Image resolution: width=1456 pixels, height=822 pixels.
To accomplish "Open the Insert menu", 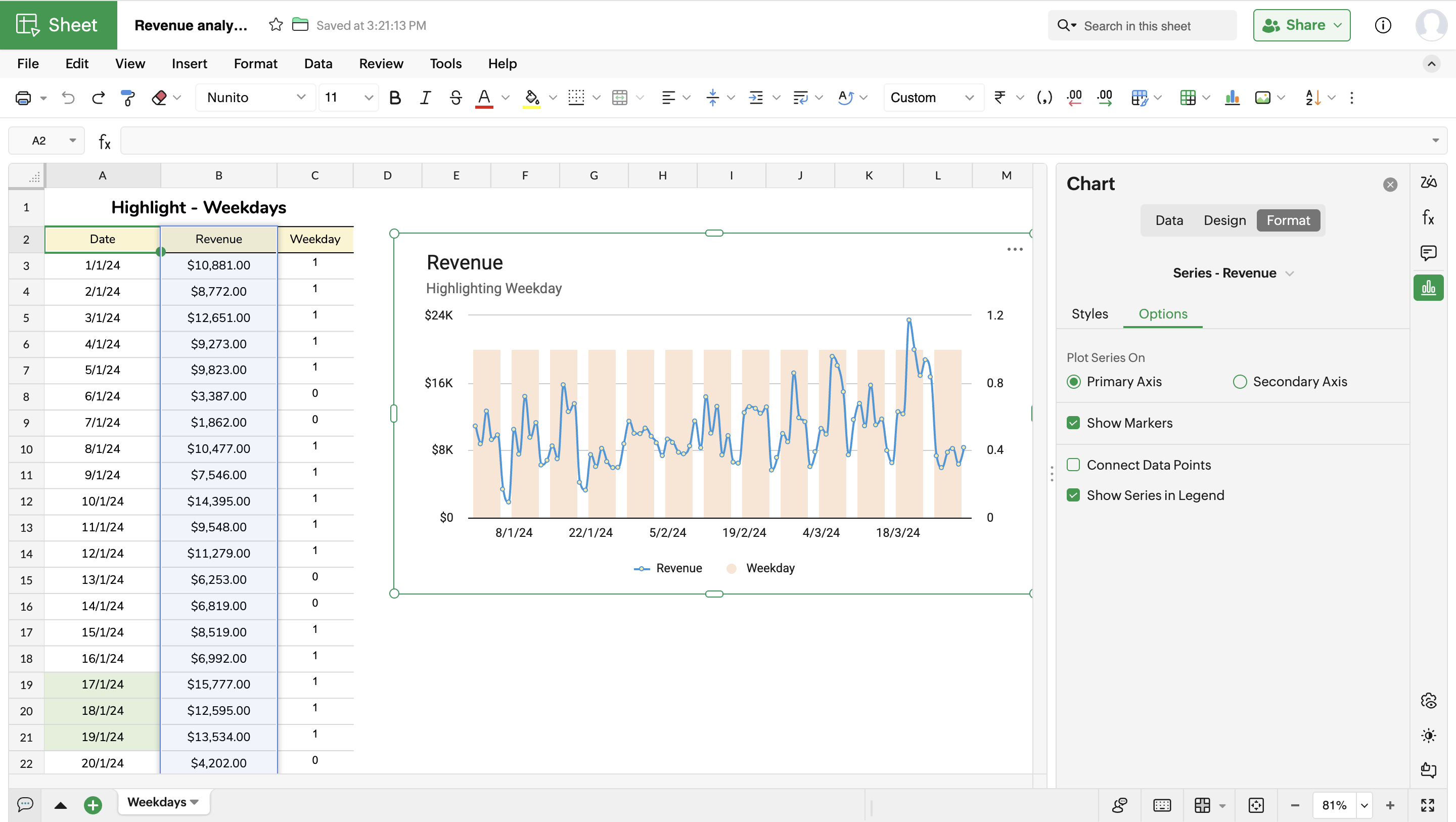I will click(x=190, y=63).
